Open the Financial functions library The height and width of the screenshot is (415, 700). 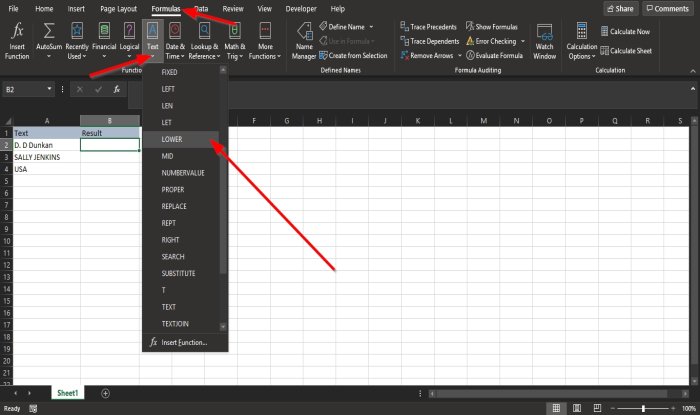(104, 41)
